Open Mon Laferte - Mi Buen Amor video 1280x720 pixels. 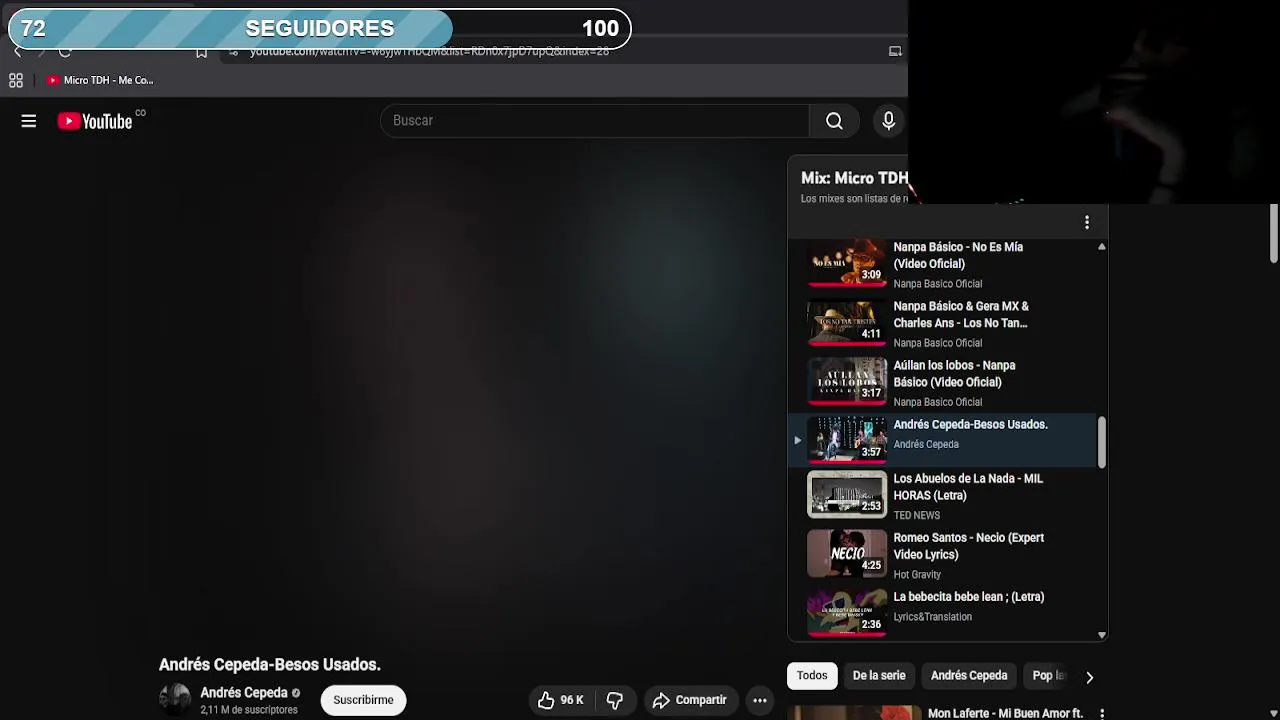[1005, 714]
